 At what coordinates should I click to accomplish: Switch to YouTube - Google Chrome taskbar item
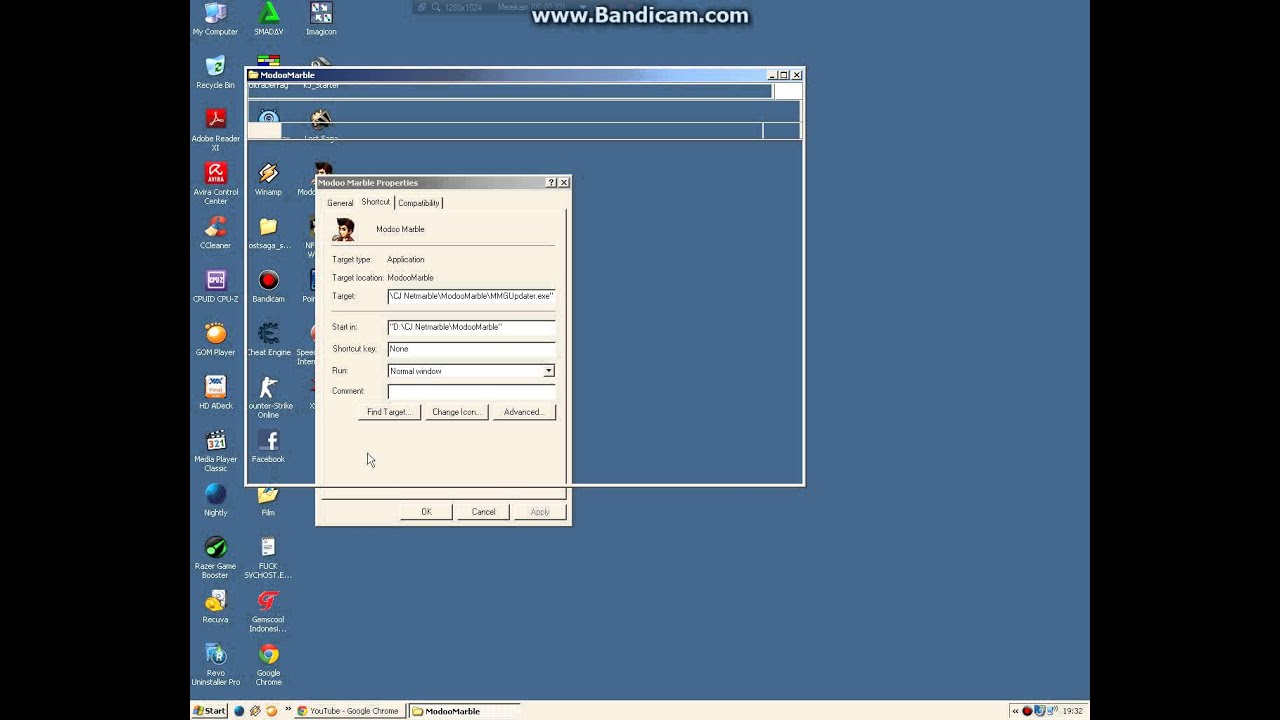point(348,711)
